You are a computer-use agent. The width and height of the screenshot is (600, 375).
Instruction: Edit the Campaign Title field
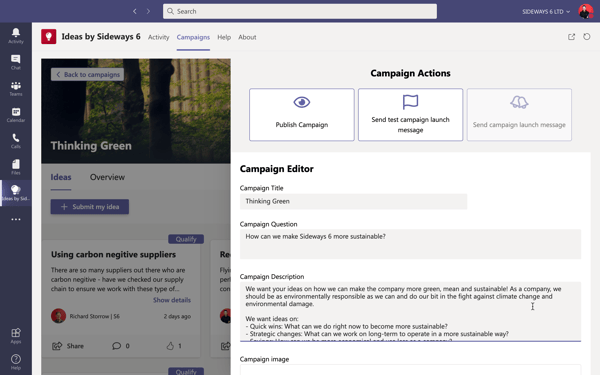(353, 201)
